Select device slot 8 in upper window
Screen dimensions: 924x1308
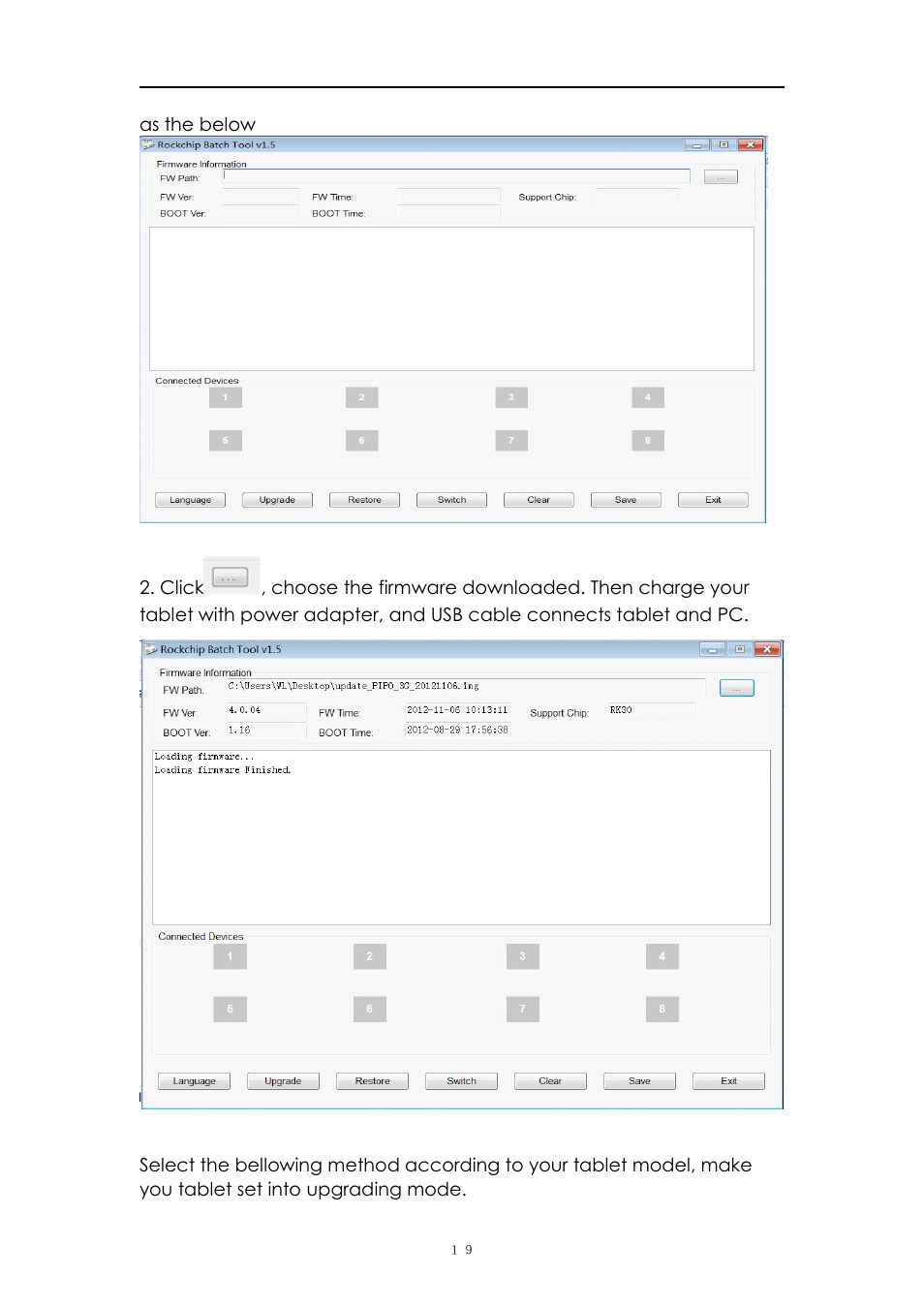[648, 441]
